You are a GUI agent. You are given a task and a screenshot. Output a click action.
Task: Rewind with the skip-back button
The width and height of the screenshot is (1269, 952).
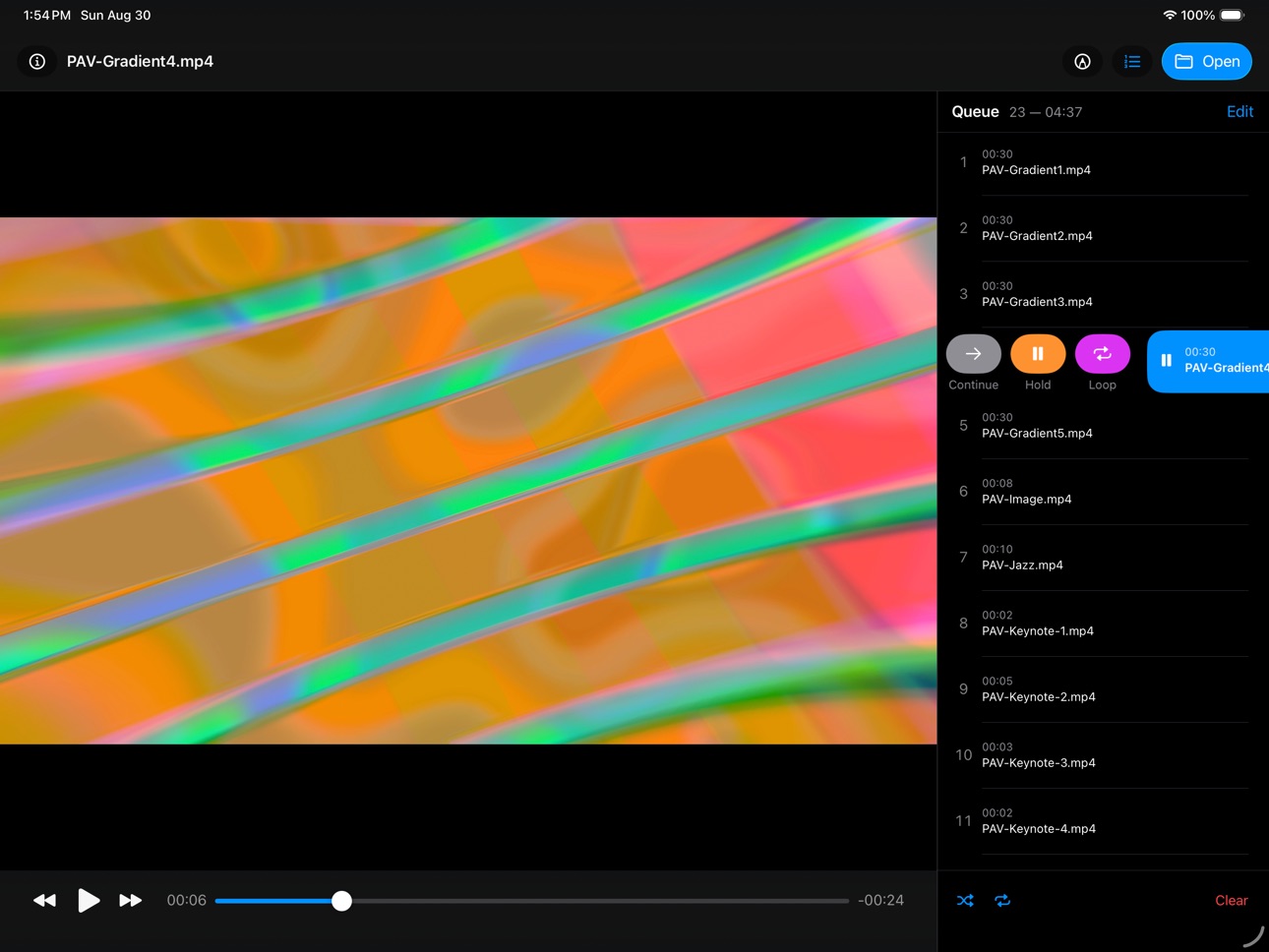click(x=44, y=900)
